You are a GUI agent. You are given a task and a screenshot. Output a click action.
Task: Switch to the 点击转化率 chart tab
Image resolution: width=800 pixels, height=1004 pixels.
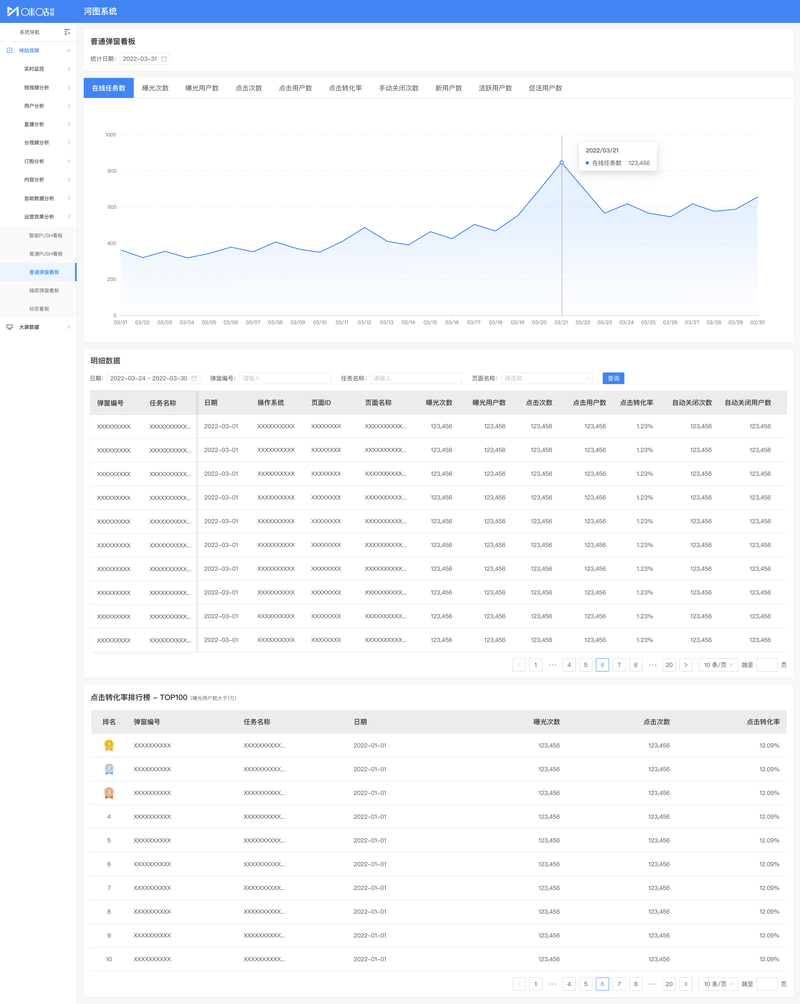[345, 88]
